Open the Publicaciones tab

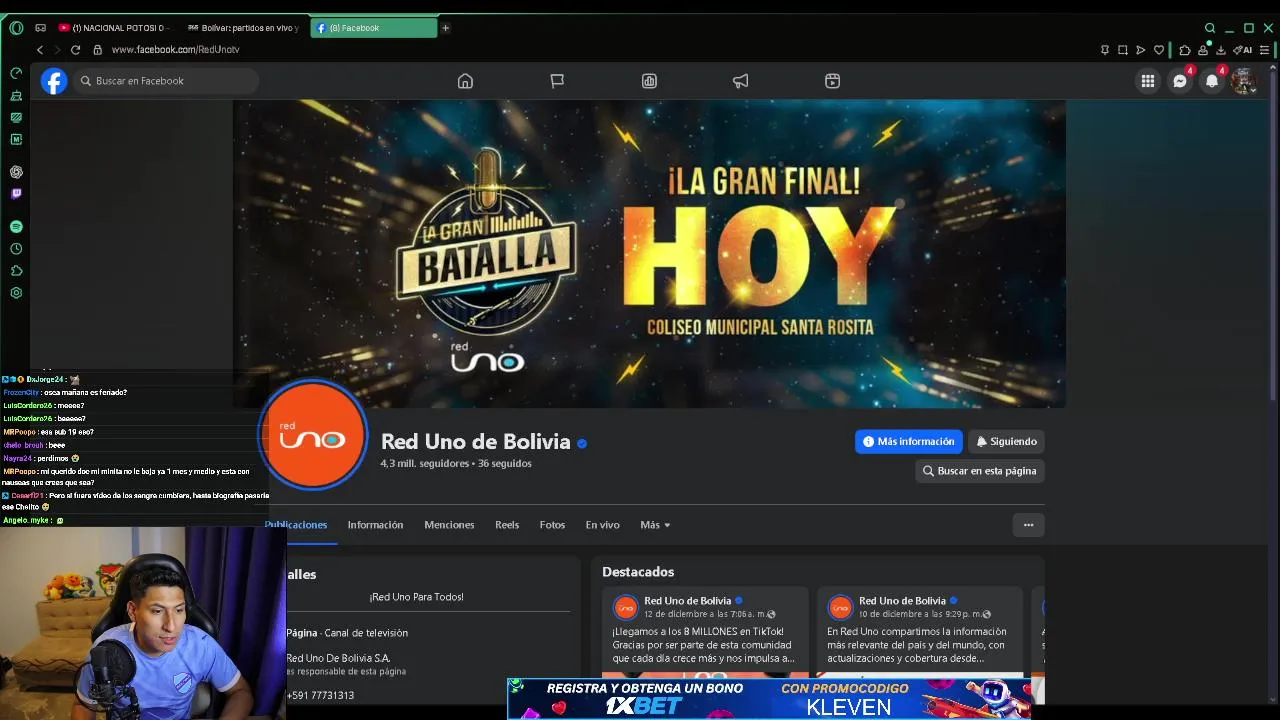click(296, 525)
